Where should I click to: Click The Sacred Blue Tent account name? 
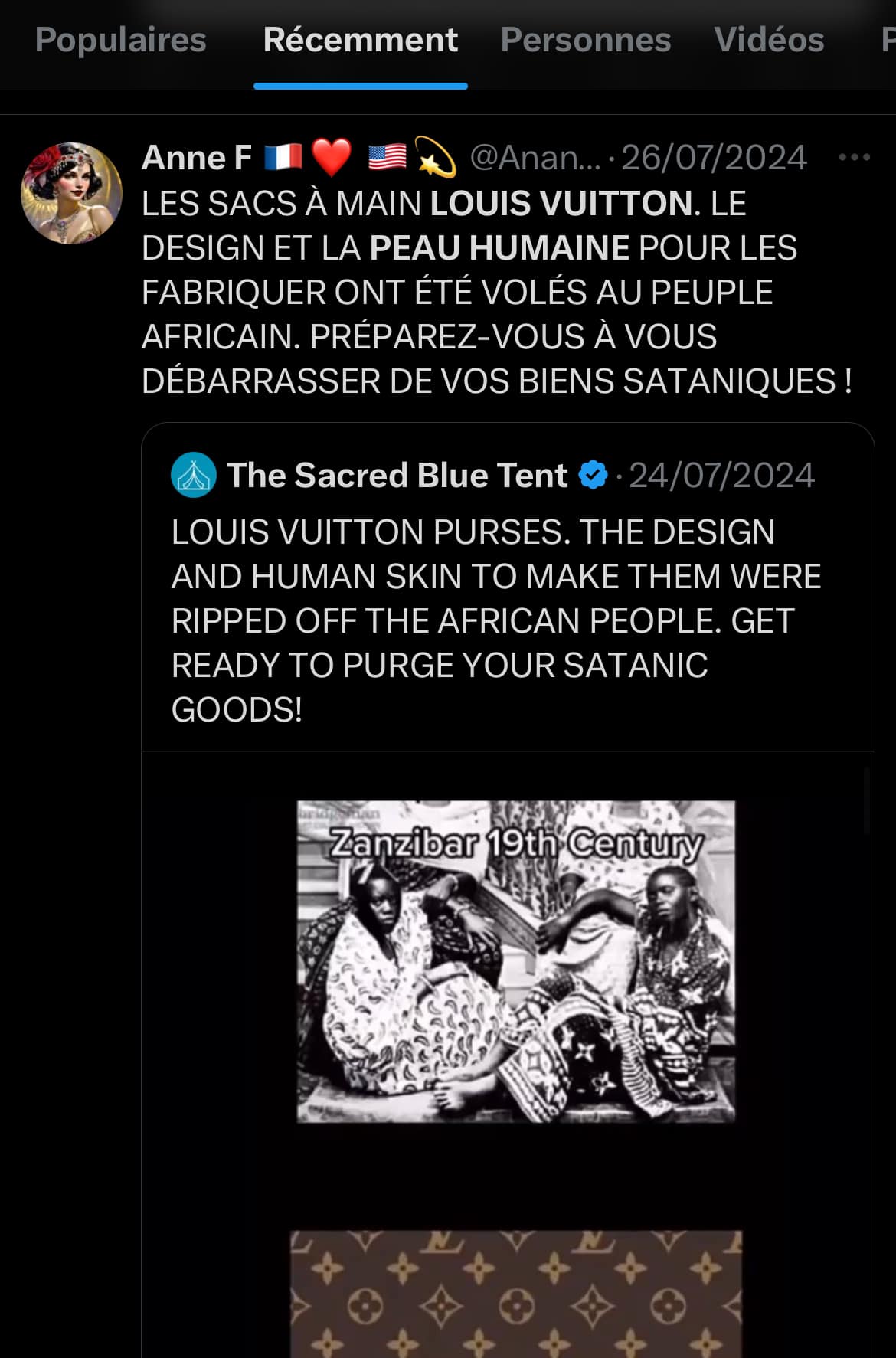(397, 475)
